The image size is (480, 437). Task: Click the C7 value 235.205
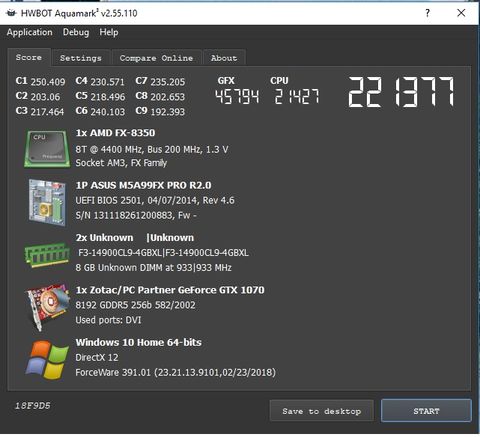(x=168, y=82)
